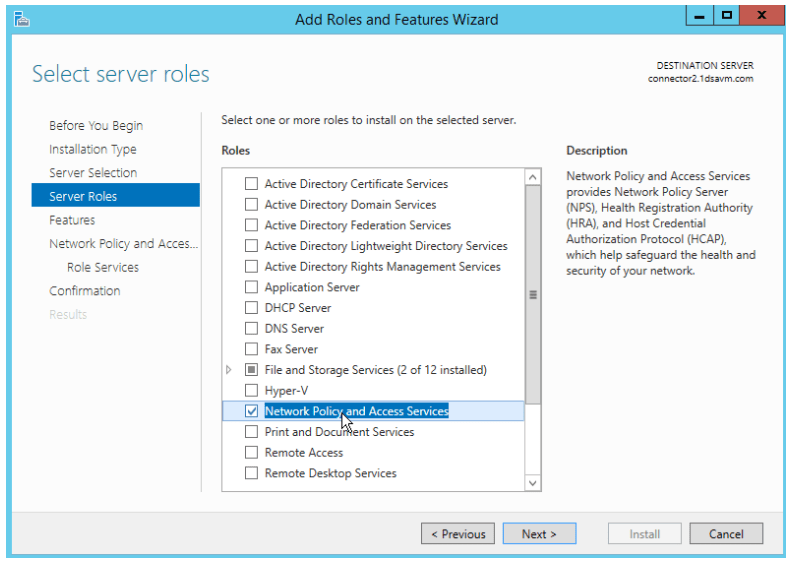796x574 pixels.
Task: Enable the DHCP Server role checkbox
Action: tap(251, 308)
